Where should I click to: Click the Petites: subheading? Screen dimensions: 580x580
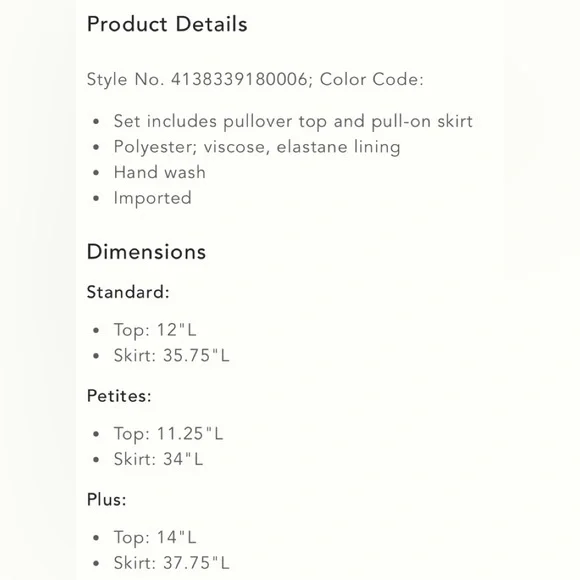[x=119, y=396]
